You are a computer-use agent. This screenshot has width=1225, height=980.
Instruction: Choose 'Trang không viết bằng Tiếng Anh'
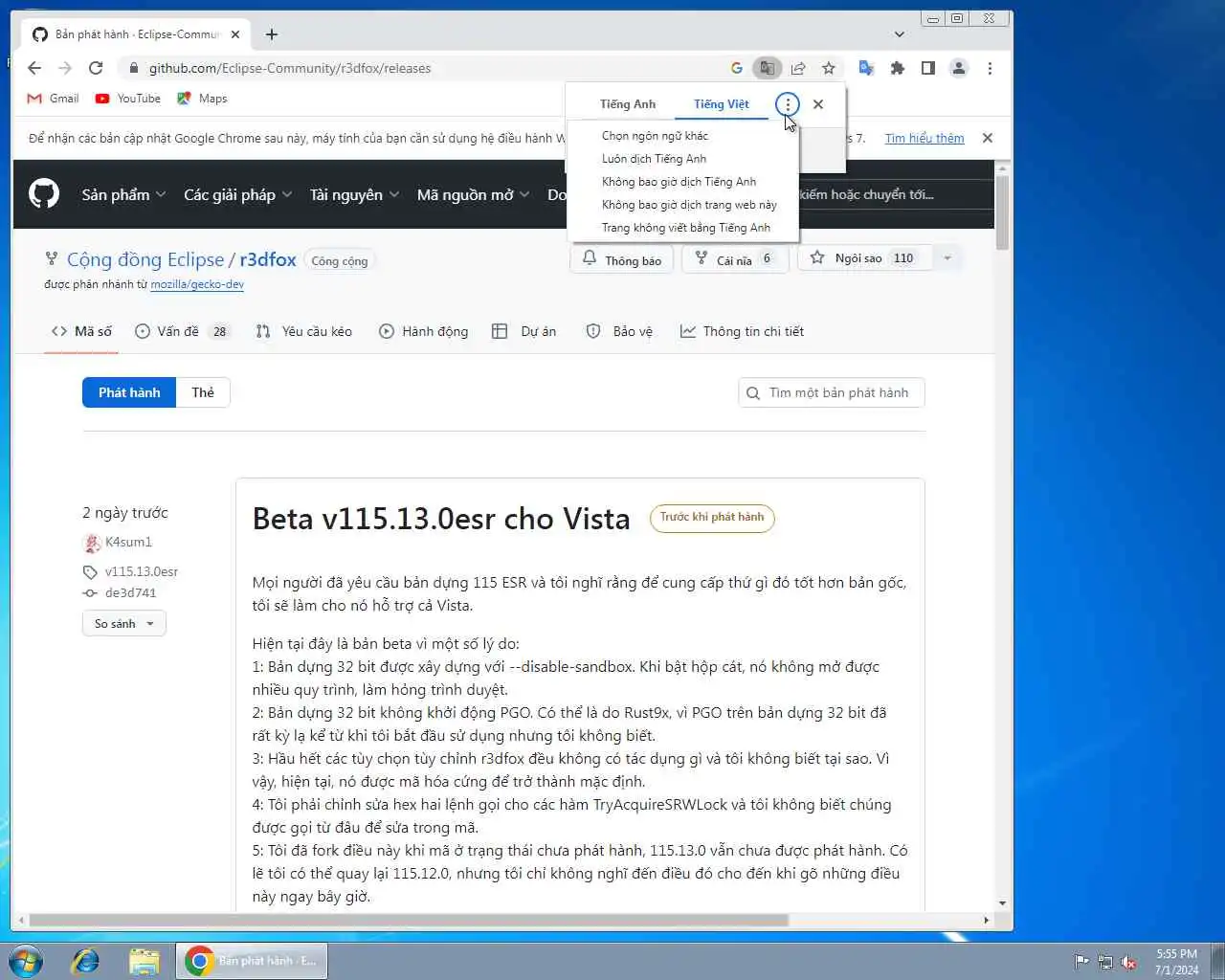(x=685, y=228)
